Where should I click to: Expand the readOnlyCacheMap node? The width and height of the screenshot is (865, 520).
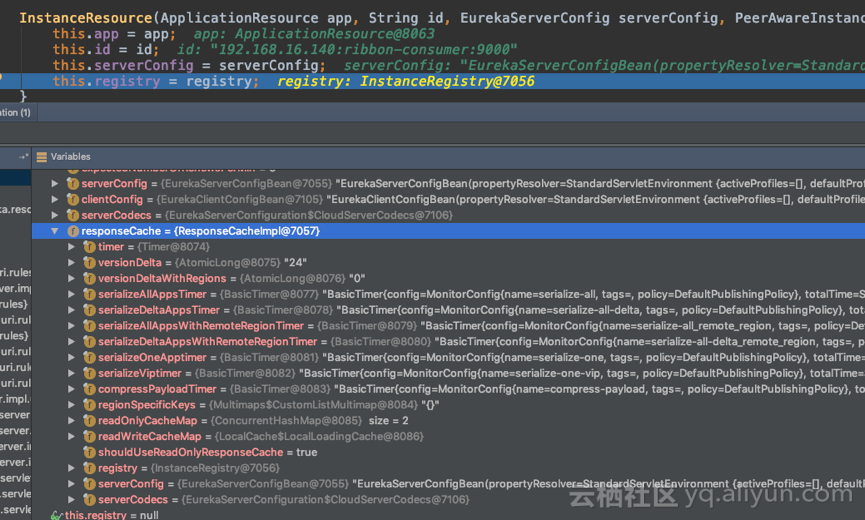(72, 421)
